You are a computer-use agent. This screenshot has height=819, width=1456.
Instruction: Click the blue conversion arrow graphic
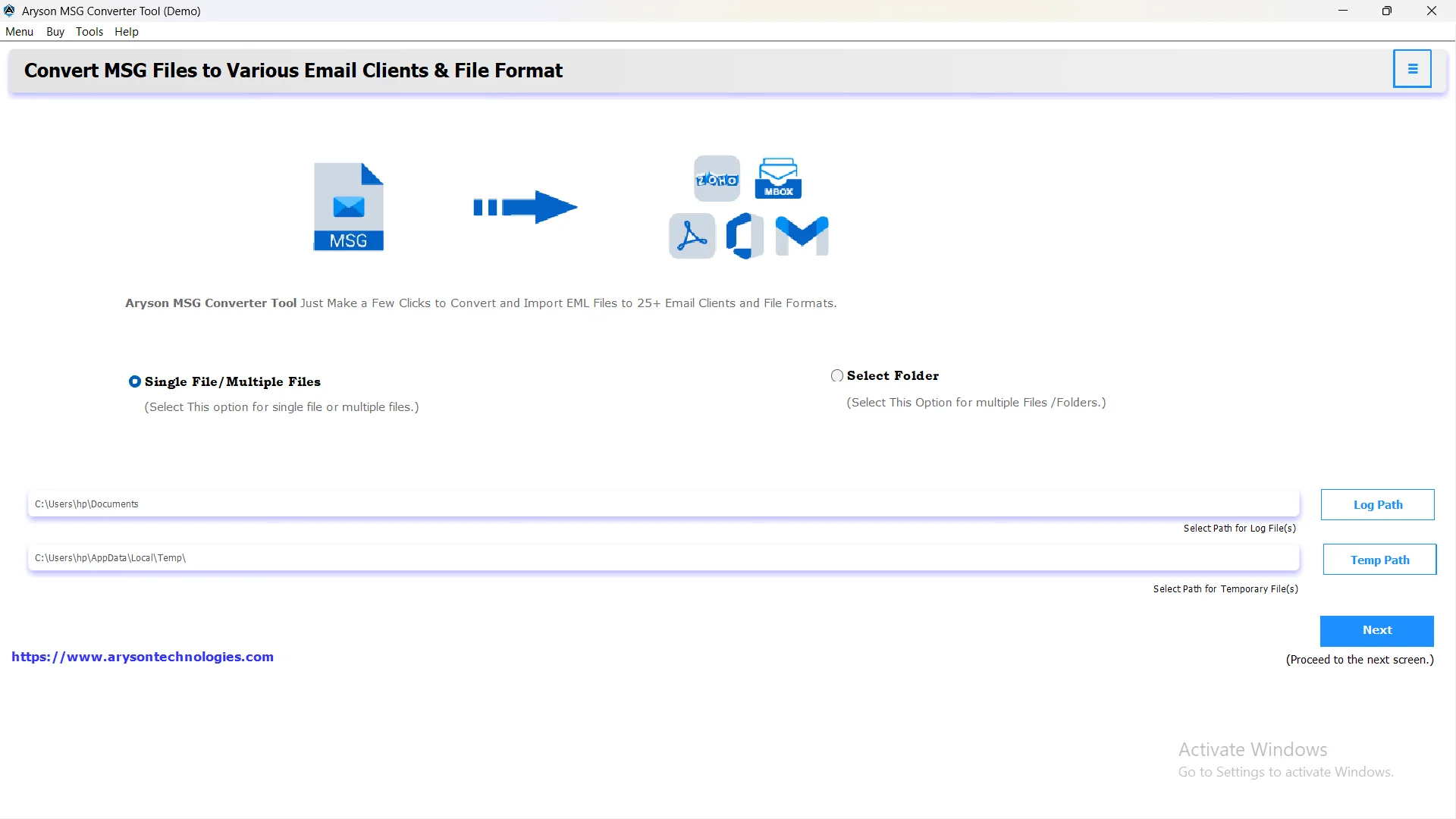[x=526, y=207]
